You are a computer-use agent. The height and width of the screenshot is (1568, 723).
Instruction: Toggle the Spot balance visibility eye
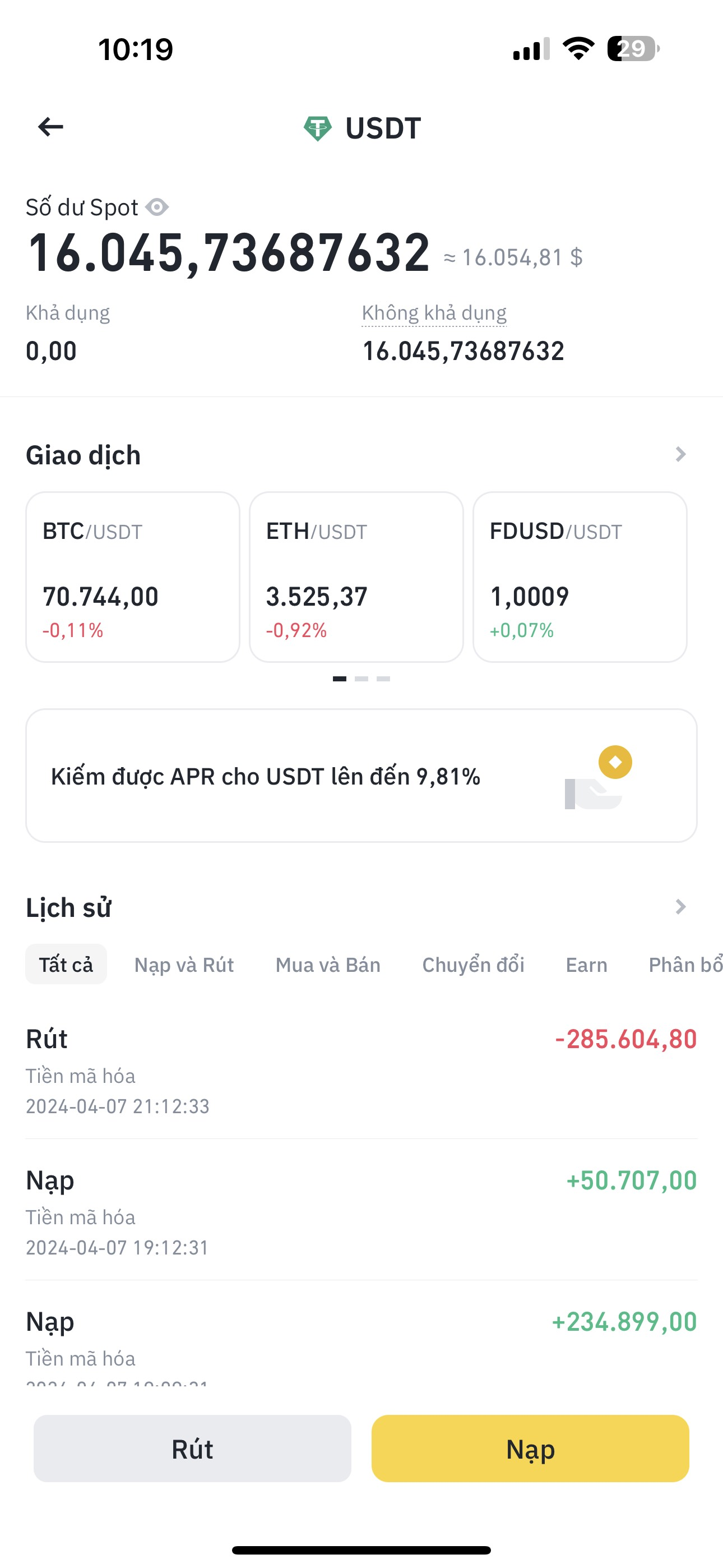click(x=157, y=207)
